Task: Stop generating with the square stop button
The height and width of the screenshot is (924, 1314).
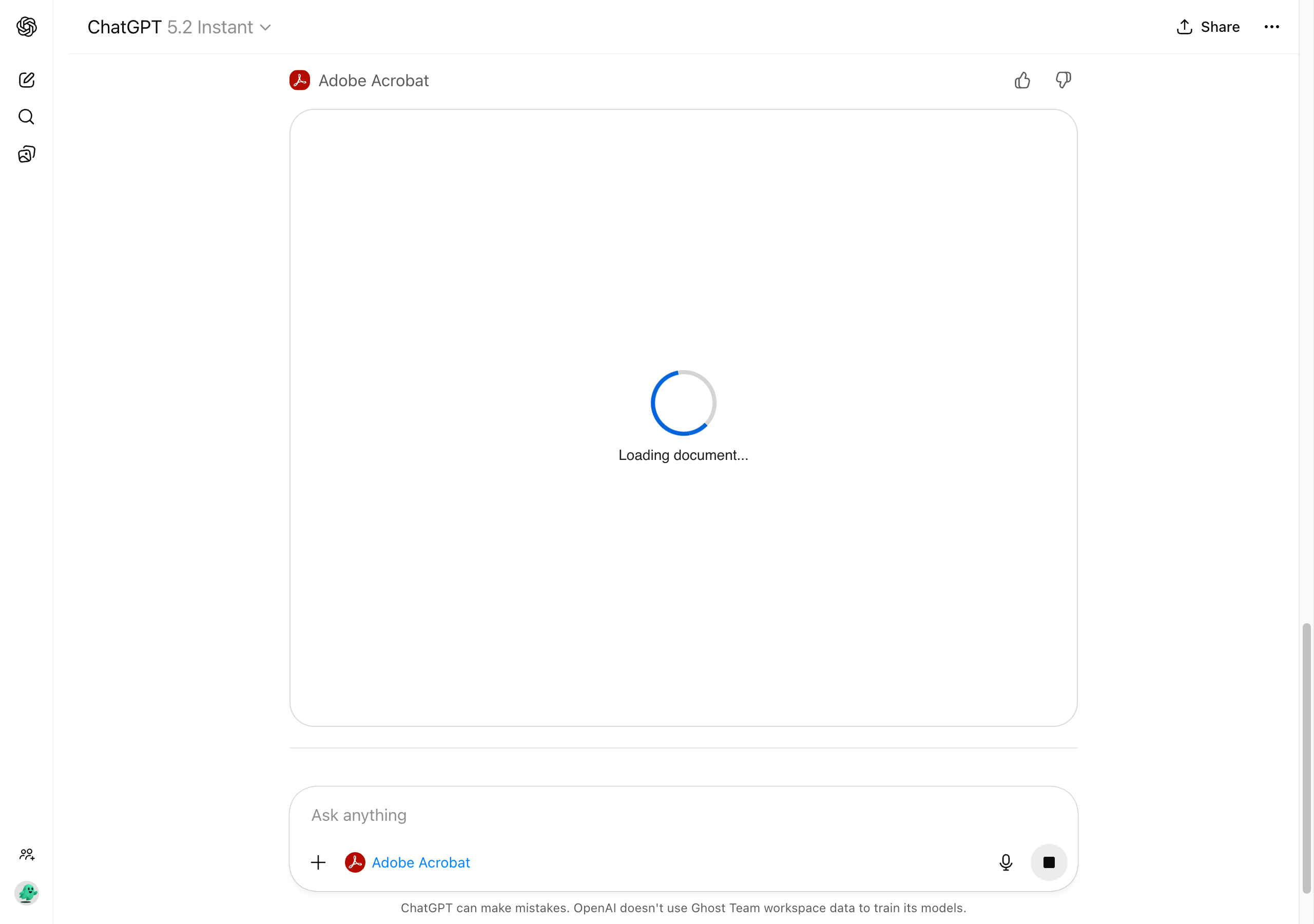Action: pos(1049,862)
